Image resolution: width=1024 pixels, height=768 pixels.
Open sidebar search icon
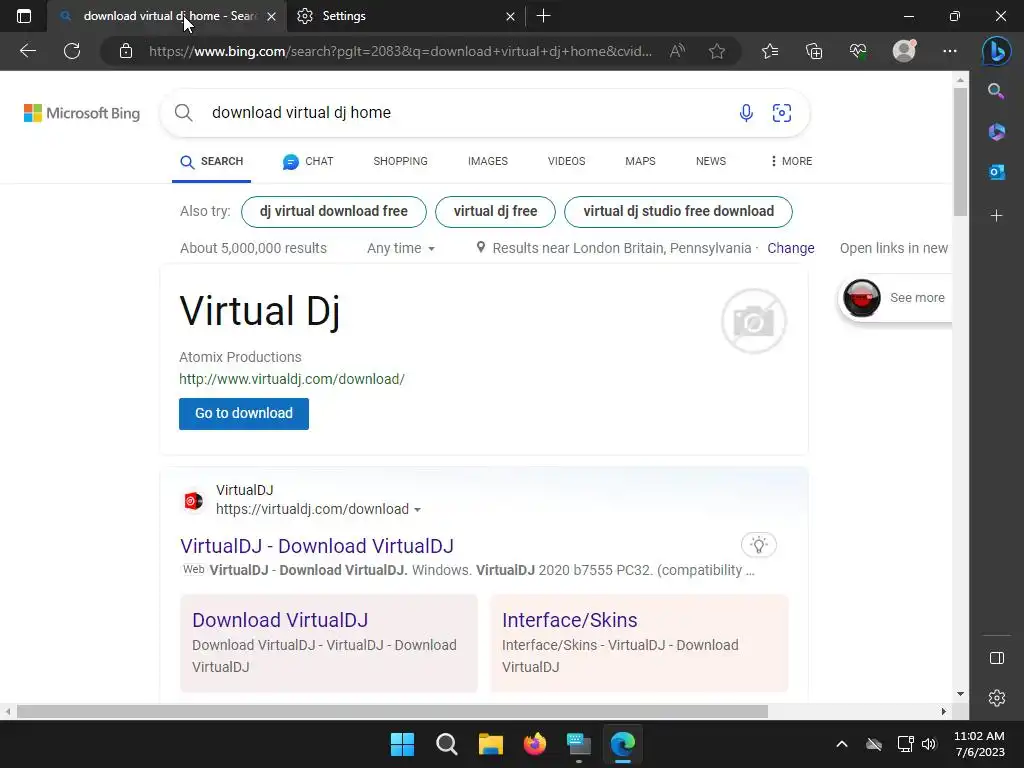tap(996, 91)
